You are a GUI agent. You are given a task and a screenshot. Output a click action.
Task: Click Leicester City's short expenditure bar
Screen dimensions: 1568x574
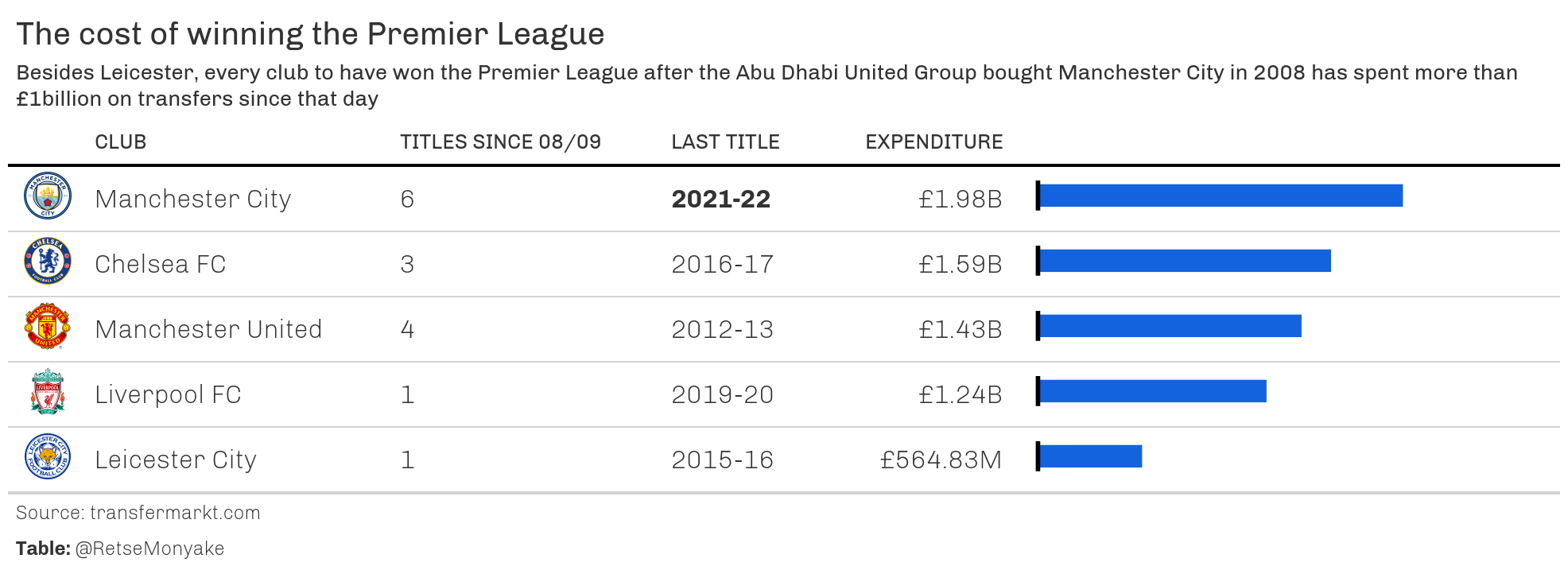pyautogui.click(x=1090, y=456)
